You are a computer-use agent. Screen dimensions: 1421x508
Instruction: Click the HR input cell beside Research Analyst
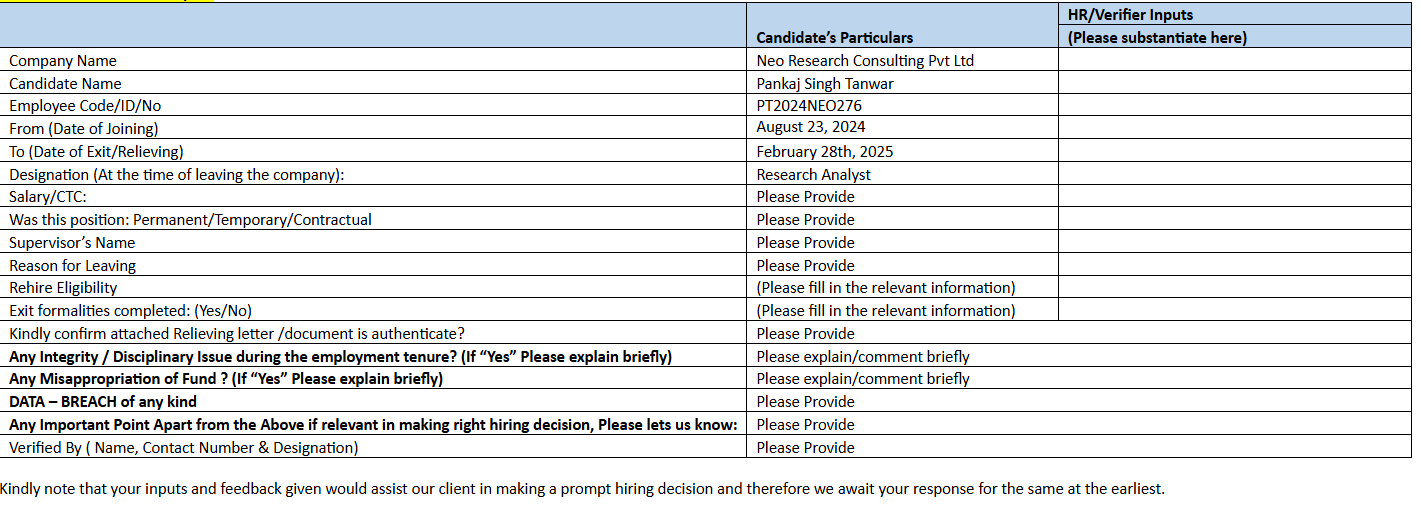pyautogui.click(x=1234, y=175)
